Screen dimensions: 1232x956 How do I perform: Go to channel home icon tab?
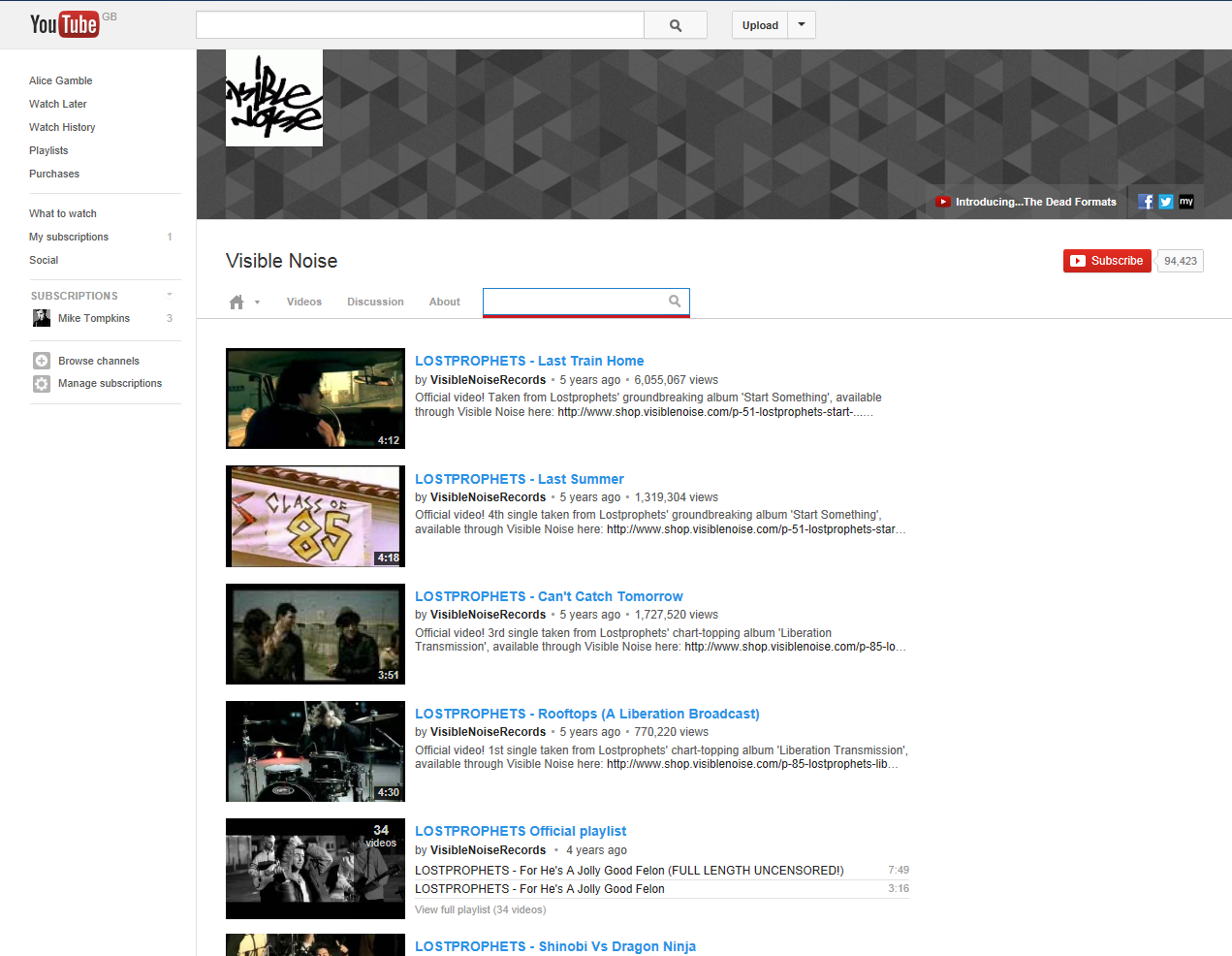(x=237, y=303)
